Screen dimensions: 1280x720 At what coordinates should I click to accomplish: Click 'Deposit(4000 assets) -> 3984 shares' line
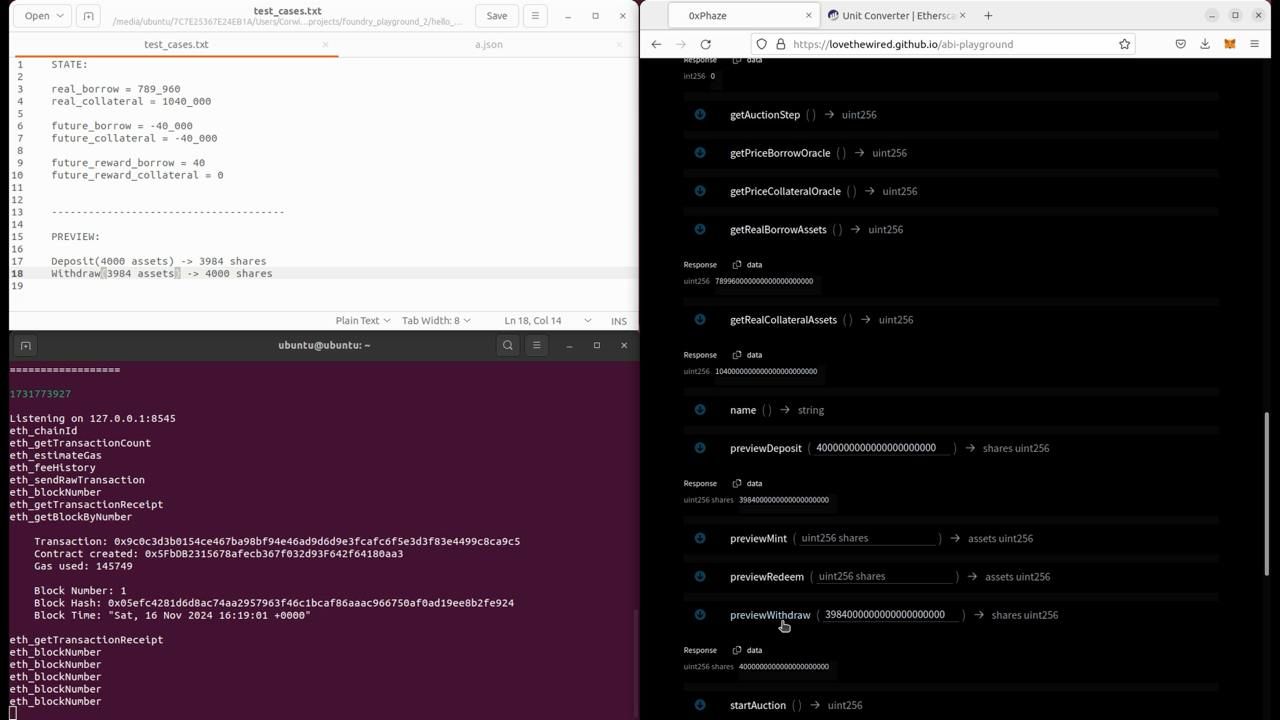pyautogui.click(x=159, y=261)
